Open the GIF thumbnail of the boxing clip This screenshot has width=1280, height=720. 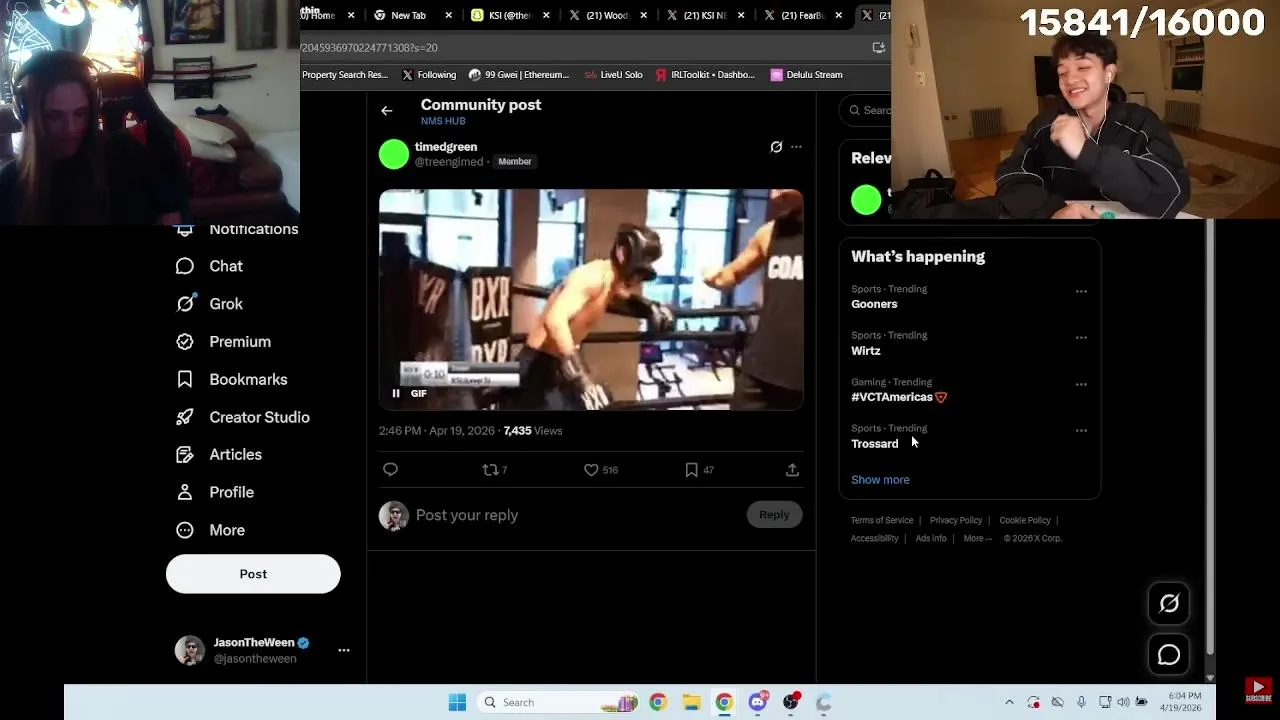coord(591,300)
